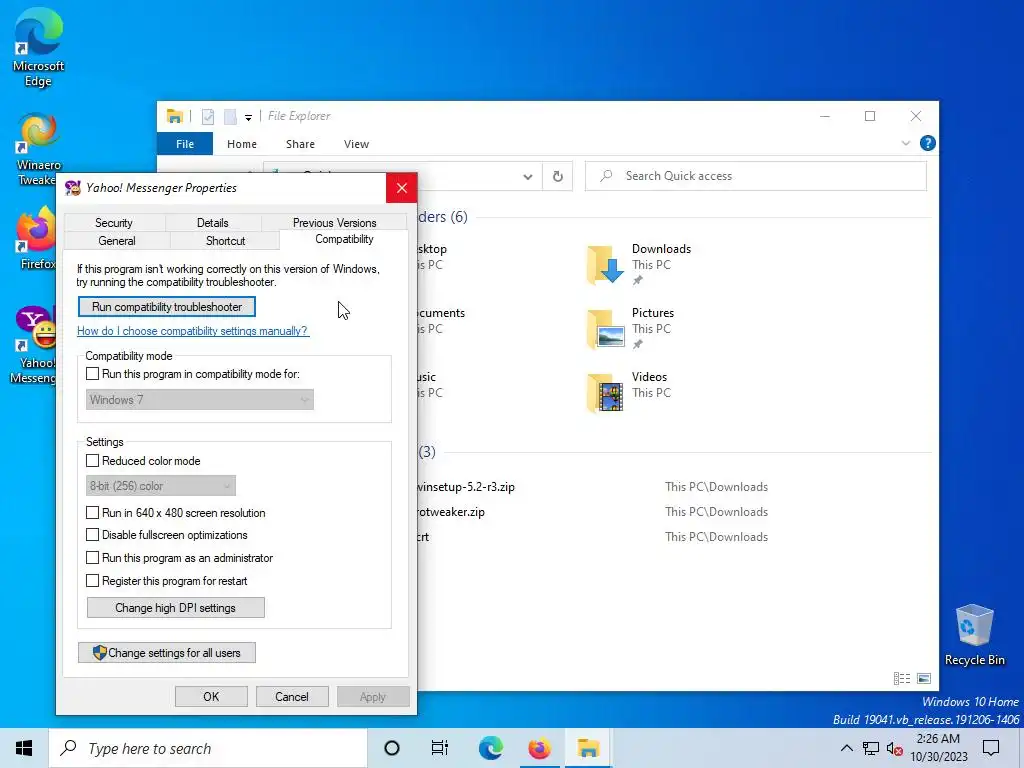Switch to the General tab
Screen dimensions: 1024x768
117,241
